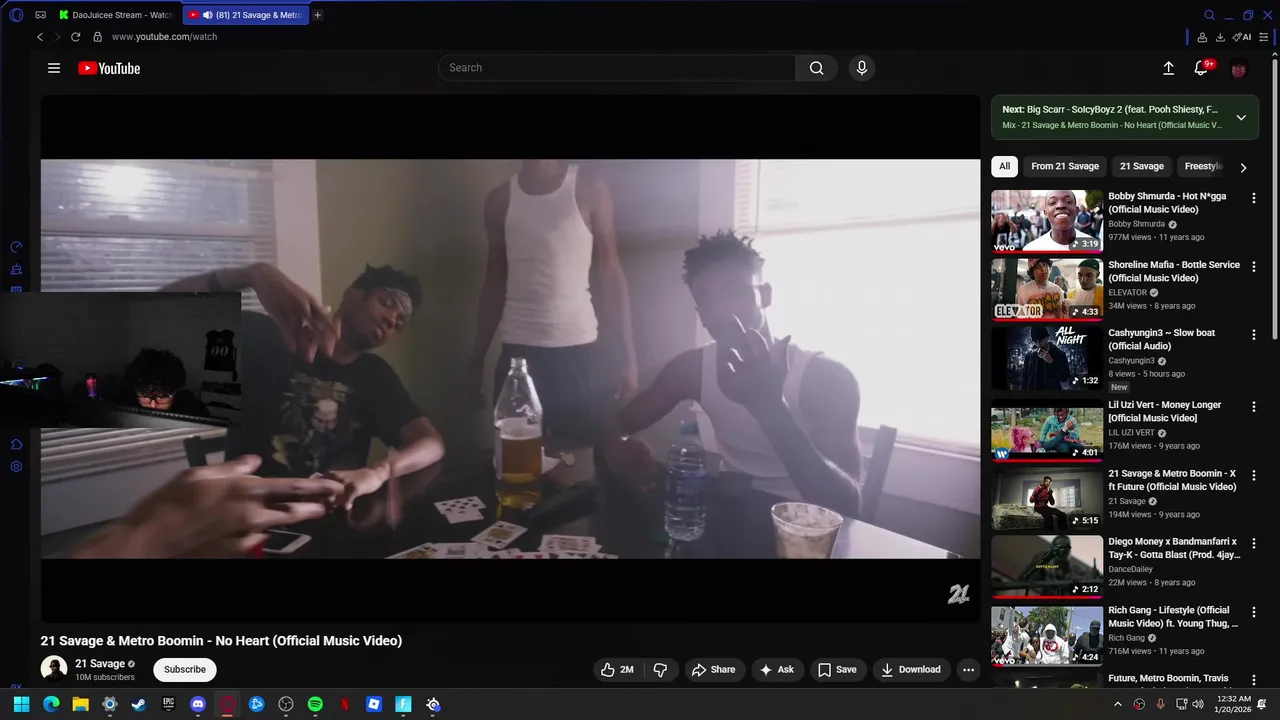This screenshot has width=1280, height=720.
Task: Open the Windows Start menu
Action: click(21, 704)
